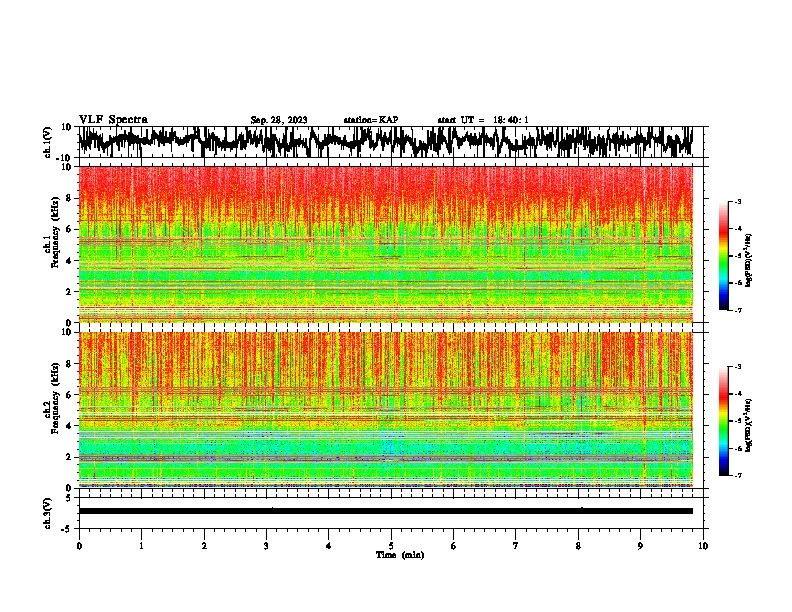Click the "5" minute time tick label
This screenshot has height=612, width=792.
(391, 546)
